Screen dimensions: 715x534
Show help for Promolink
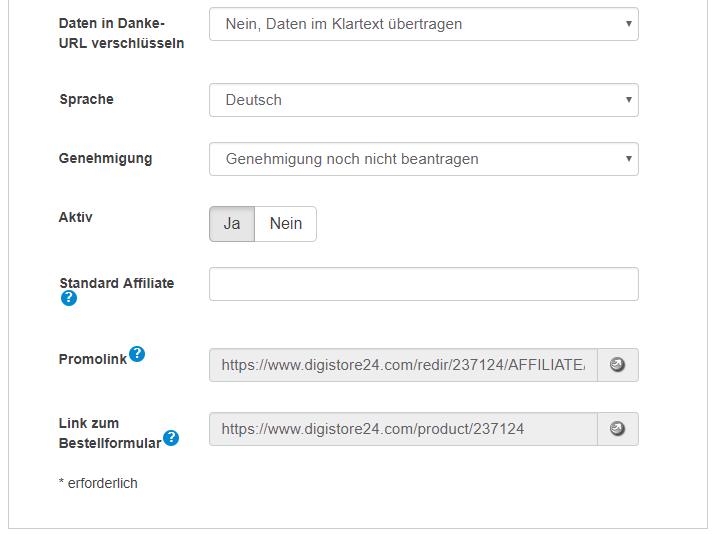coord(137,354)
